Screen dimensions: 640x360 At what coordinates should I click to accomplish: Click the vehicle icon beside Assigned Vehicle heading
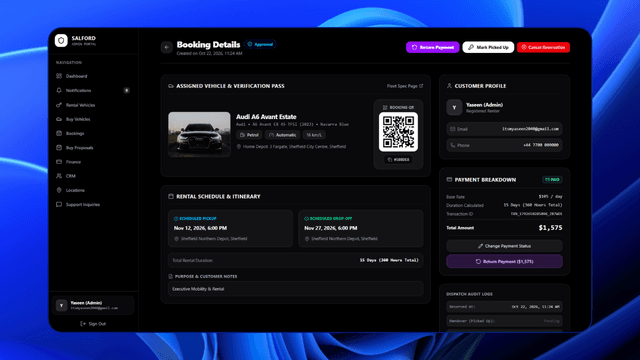coord(171,86)
